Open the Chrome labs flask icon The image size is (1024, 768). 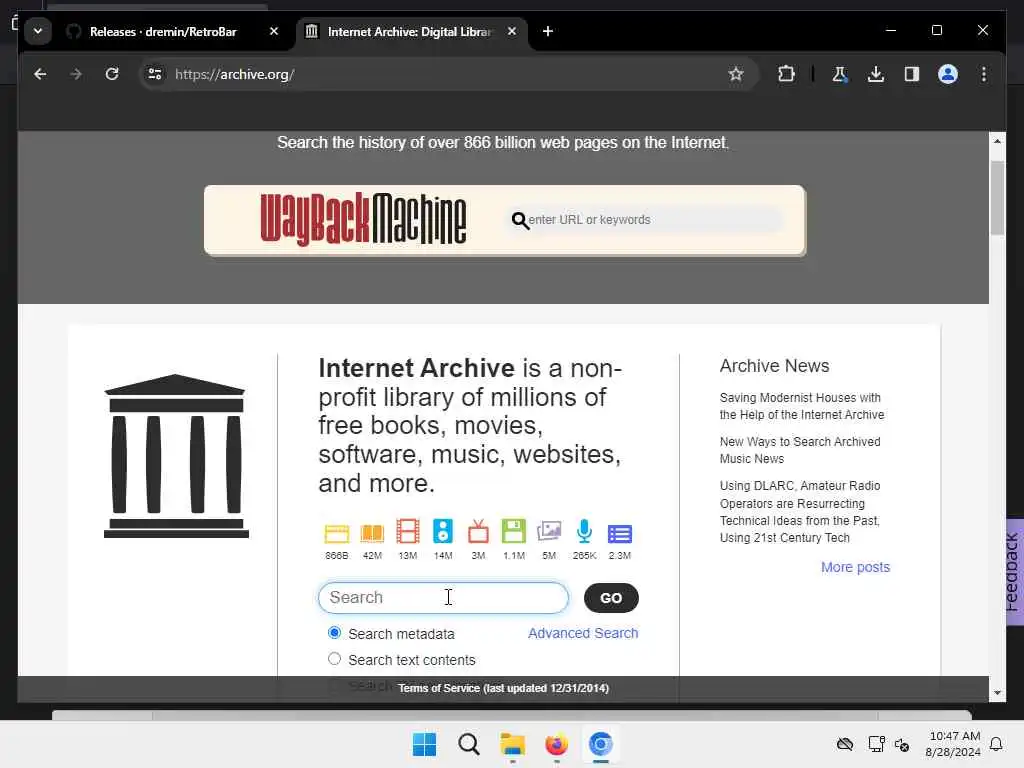[x=840, y=74]
